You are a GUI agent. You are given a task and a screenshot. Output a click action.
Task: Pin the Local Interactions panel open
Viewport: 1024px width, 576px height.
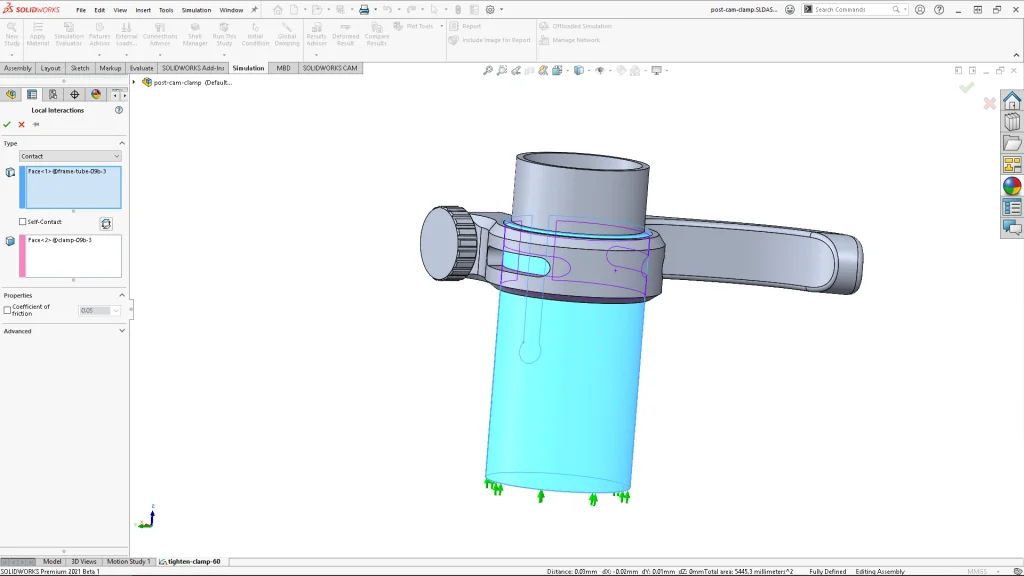click(36, 125)
